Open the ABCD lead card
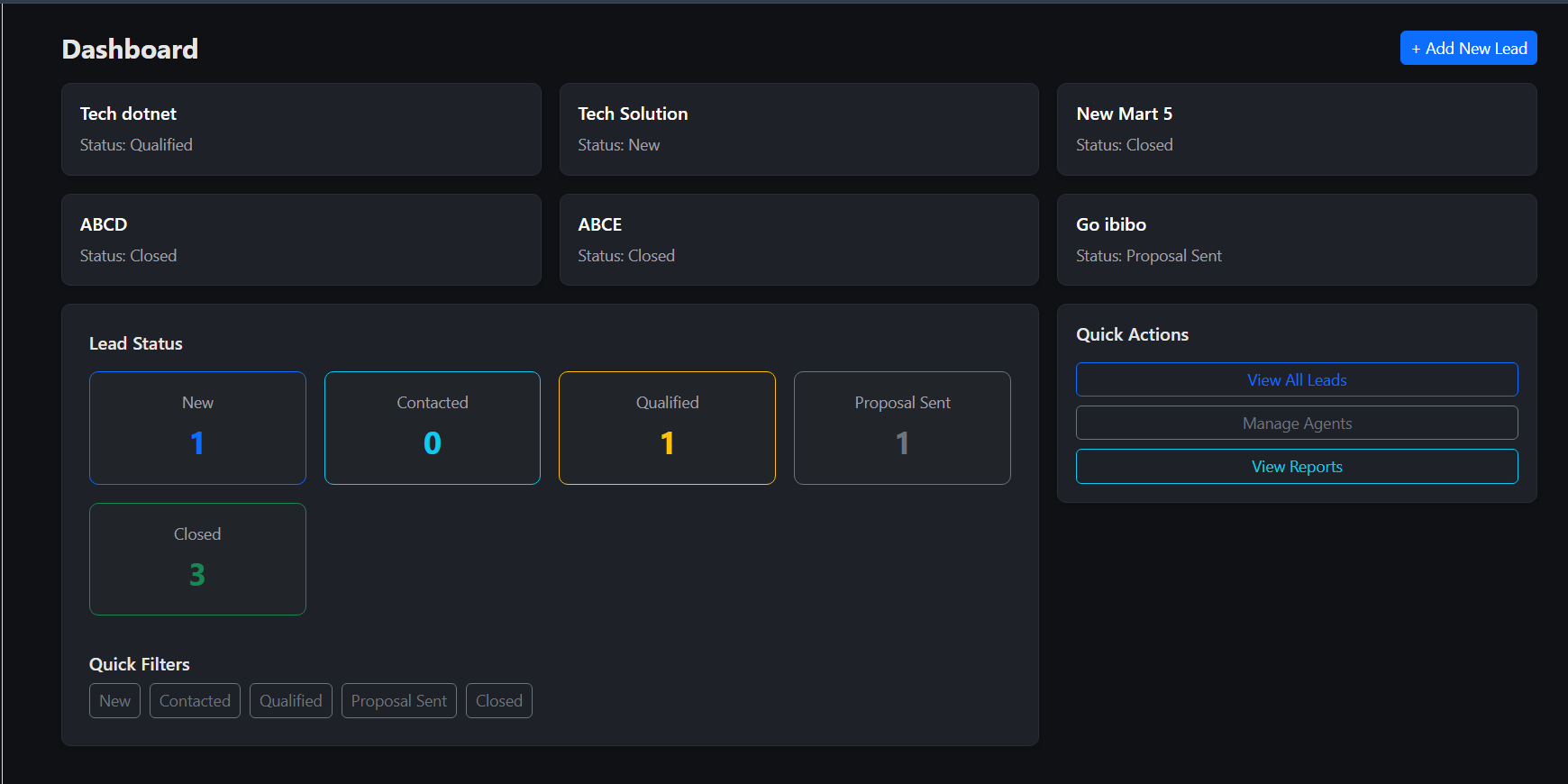Image resolution: width=1568 pixels, height=784 pixels. pyautogui.click(x=300, y=240)
